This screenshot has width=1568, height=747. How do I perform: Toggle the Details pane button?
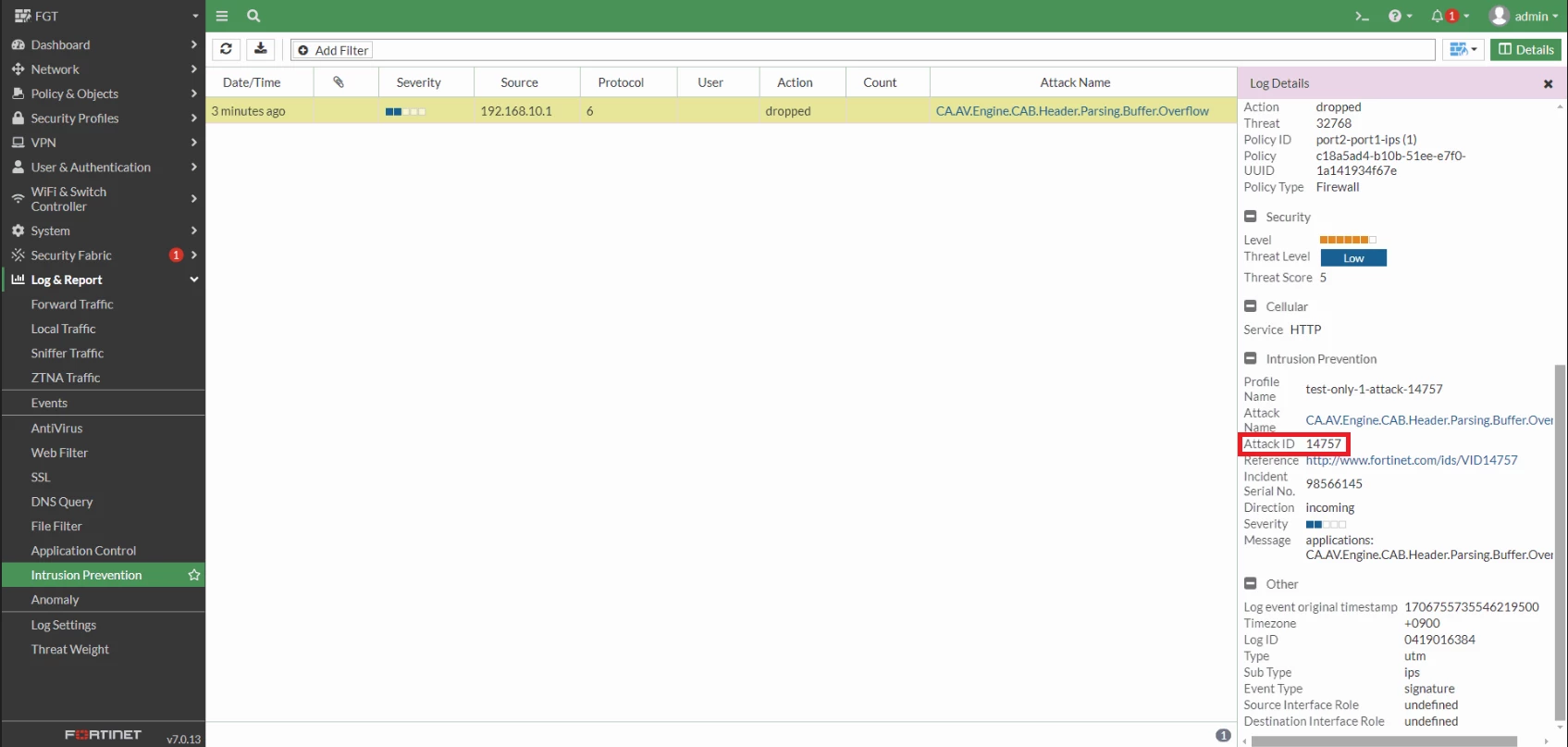[x=1525, y=49]
